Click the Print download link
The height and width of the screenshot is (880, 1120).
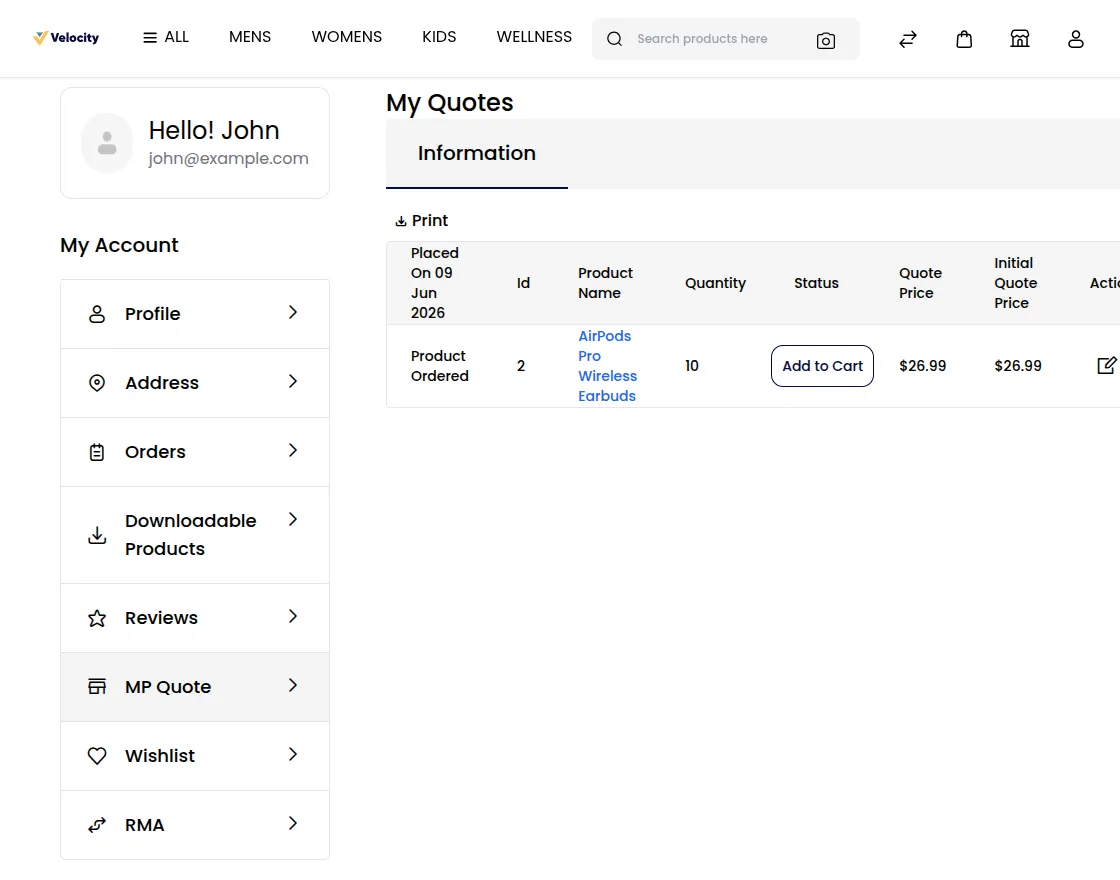421,221
